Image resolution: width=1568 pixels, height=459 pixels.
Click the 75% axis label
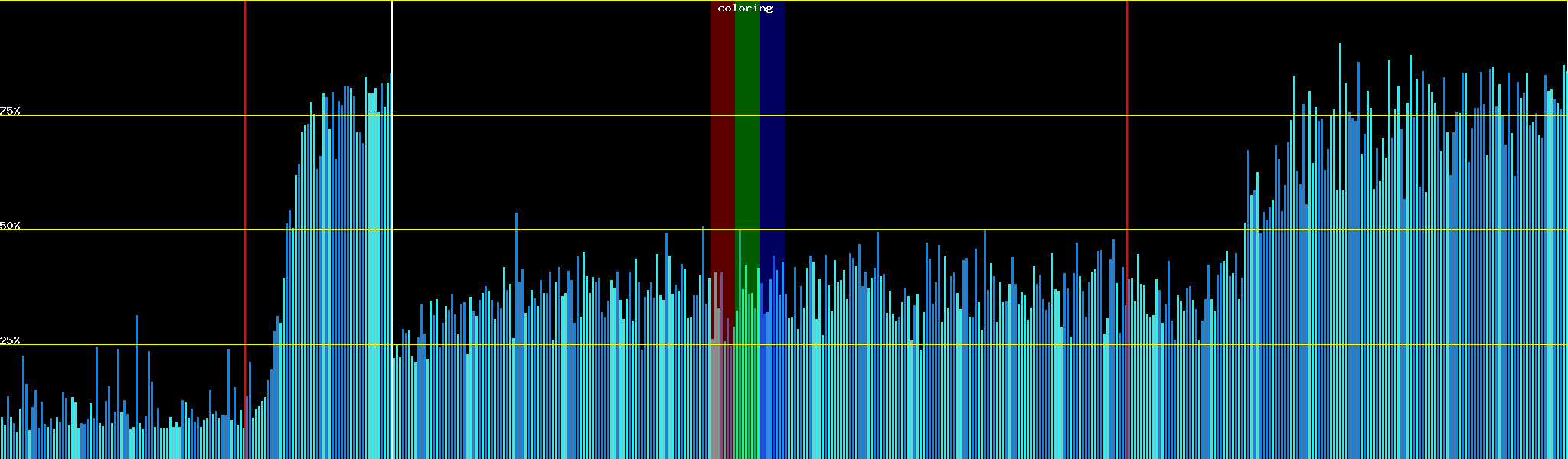point(10,111)
